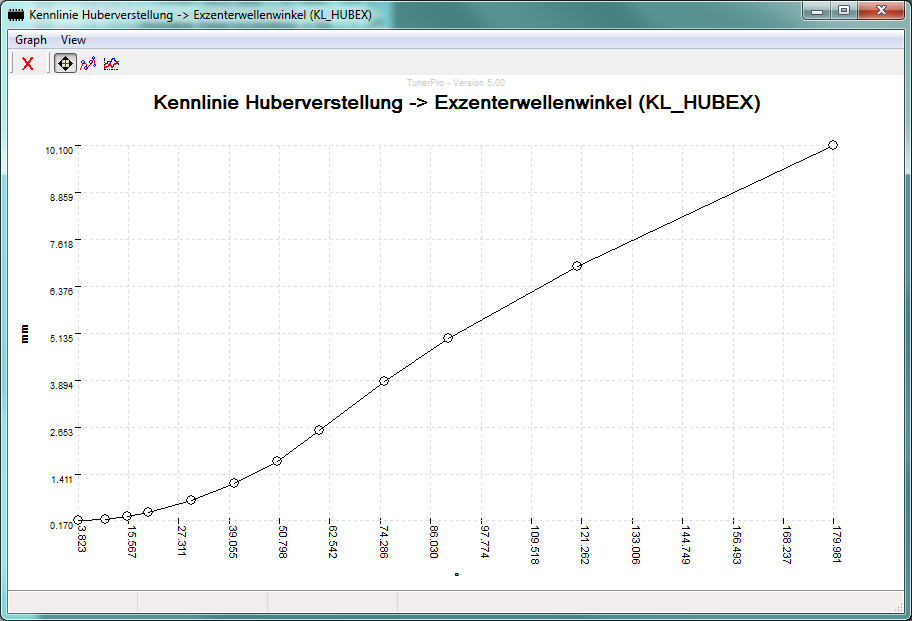Screen dimensions: 912x621
Task: Select the curve point near the 3.894 gridline
Action: pyautogui.click(x=384, y=381)
